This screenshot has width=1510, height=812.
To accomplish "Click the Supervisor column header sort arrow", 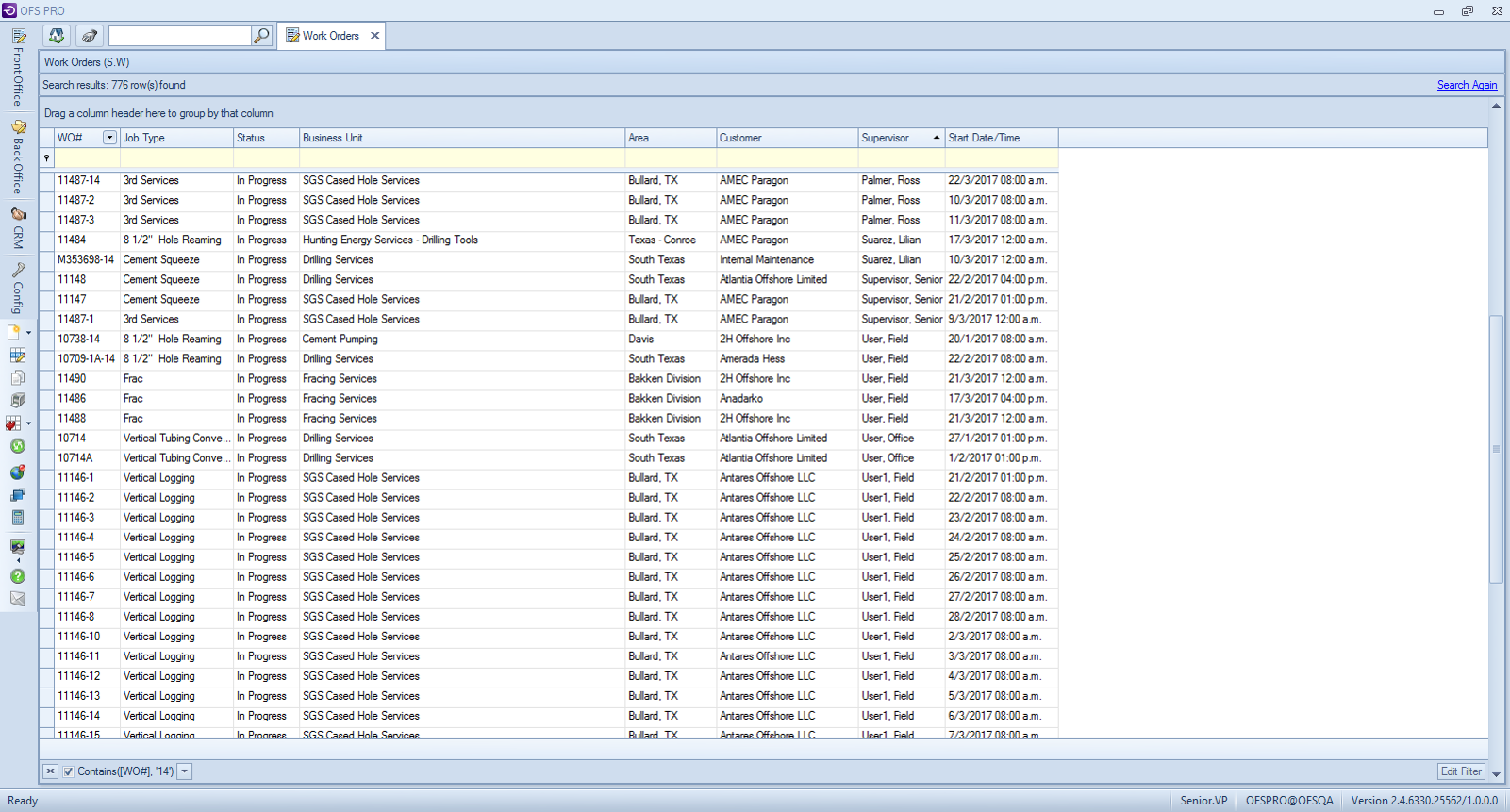I will tap(937, 138).
